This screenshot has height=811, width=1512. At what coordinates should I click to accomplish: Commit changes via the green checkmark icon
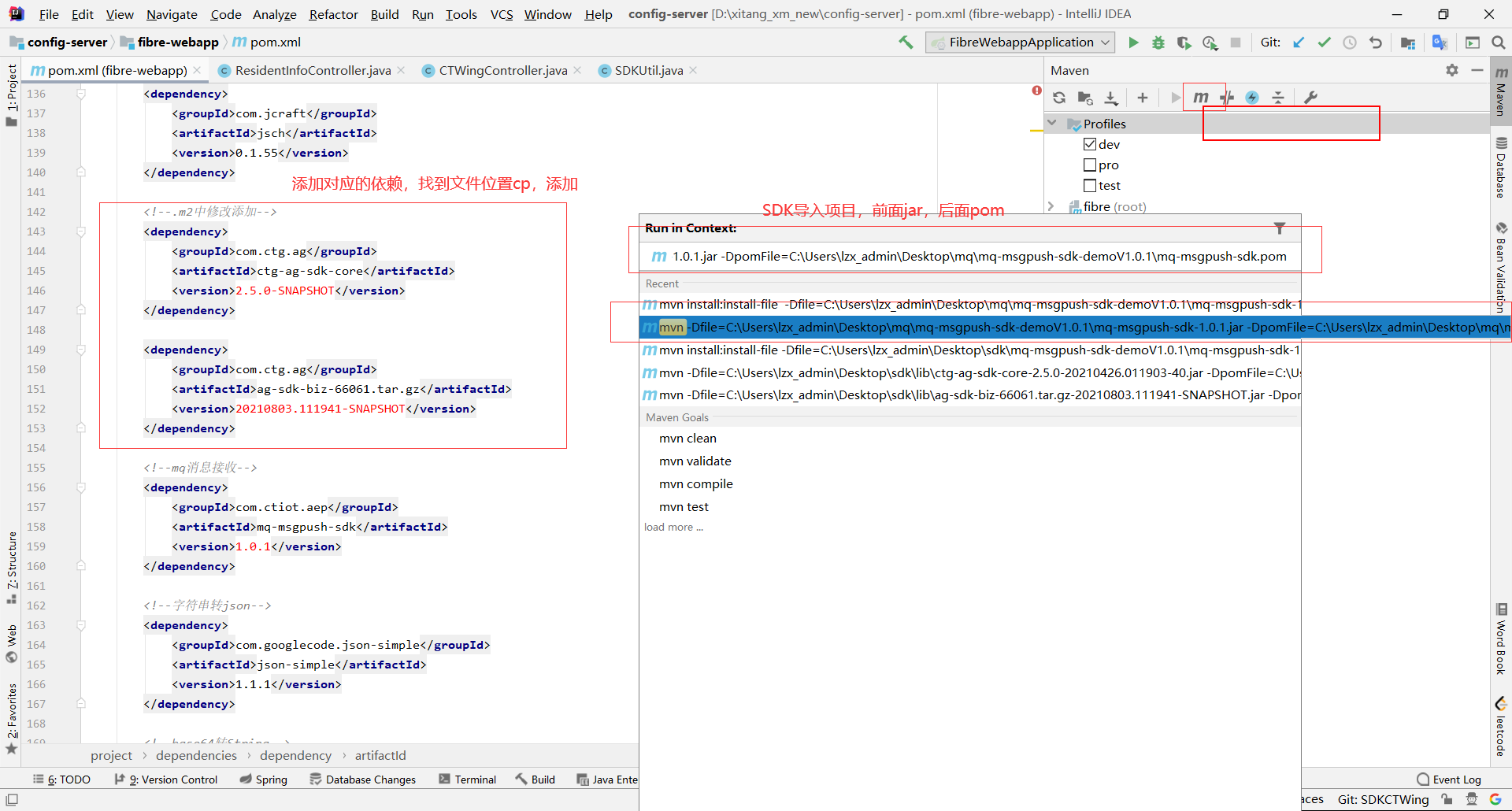1324,43
